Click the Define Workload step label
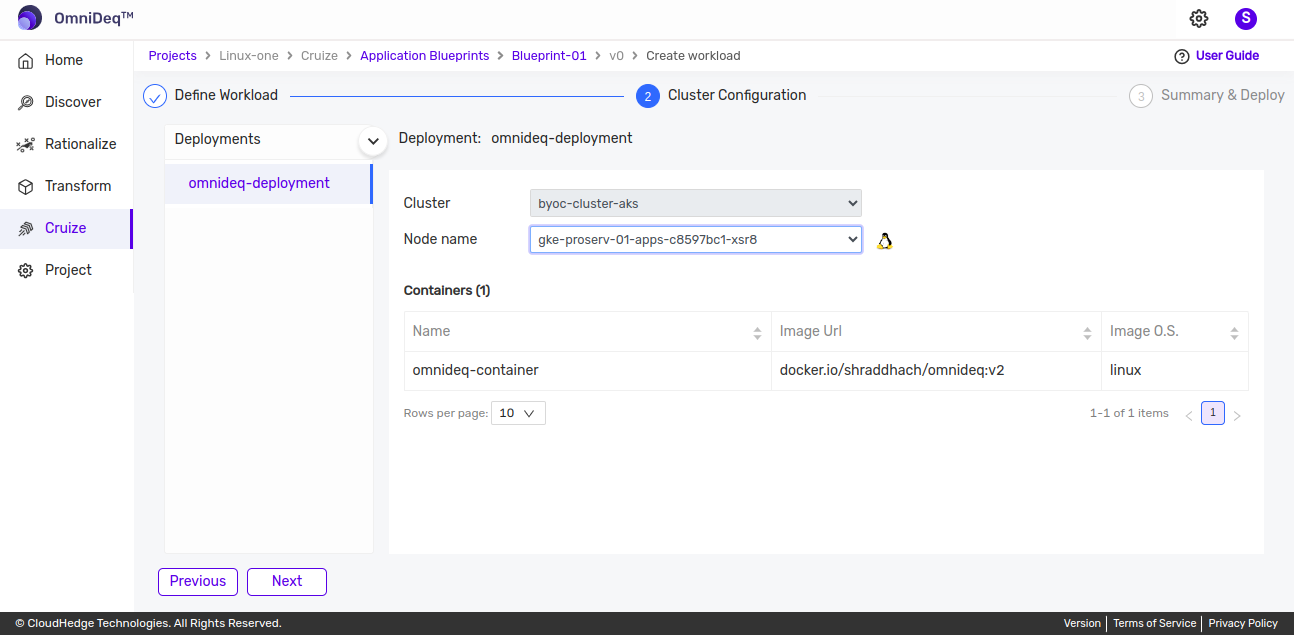 point(226,95)
